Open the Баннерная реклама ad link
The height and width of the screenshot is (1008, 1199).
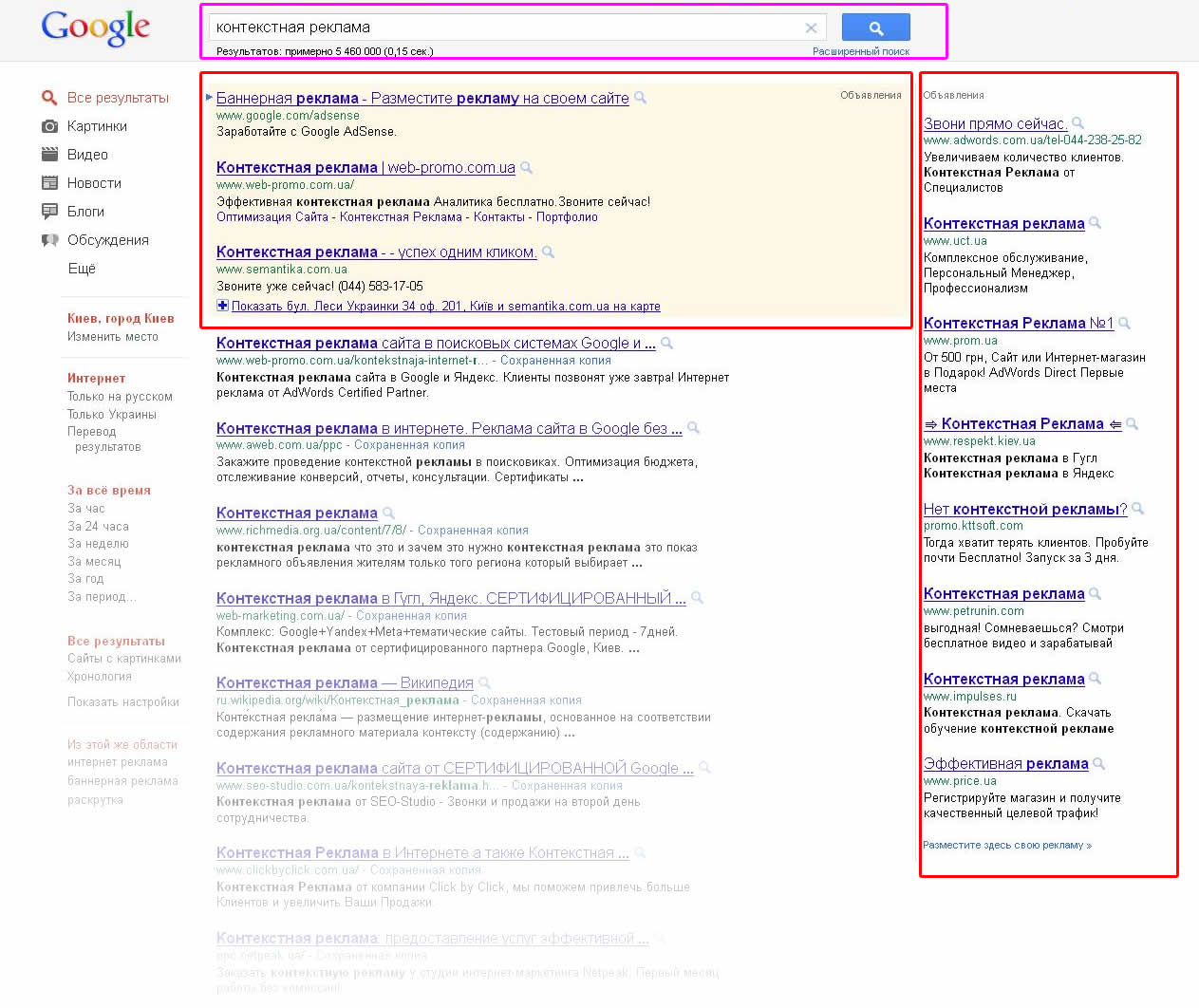tap(422, 98)
